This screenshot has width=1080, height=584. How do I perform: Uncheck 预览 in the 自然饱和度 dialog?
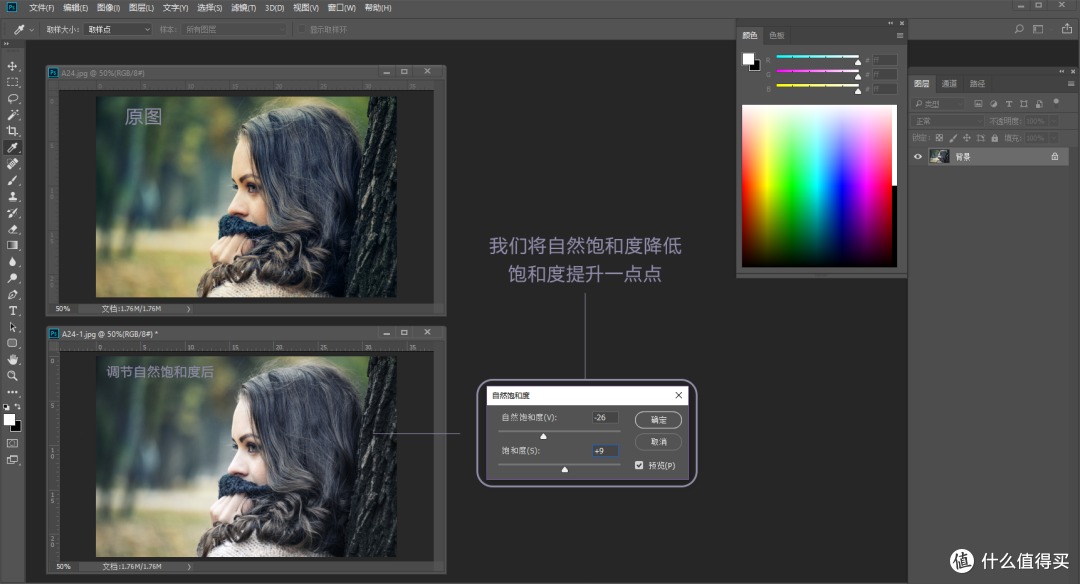click(x=638, y=465)
